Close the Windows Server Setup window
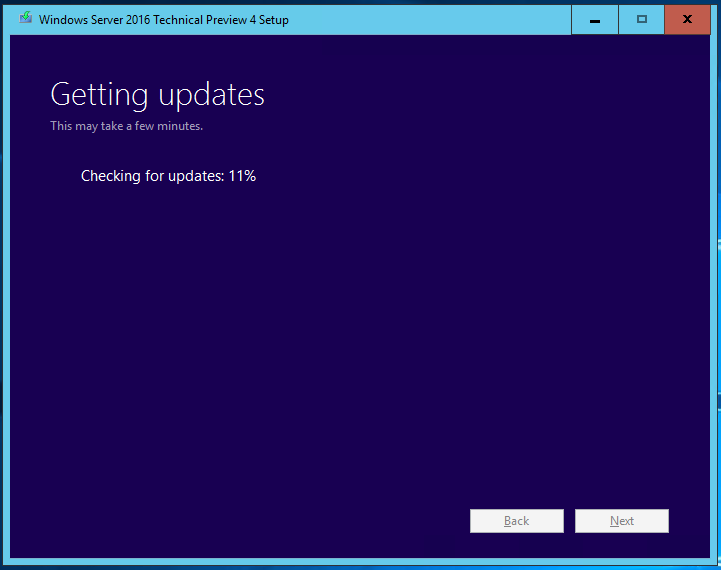Viewport: 721px width, 570px height. 687,20
